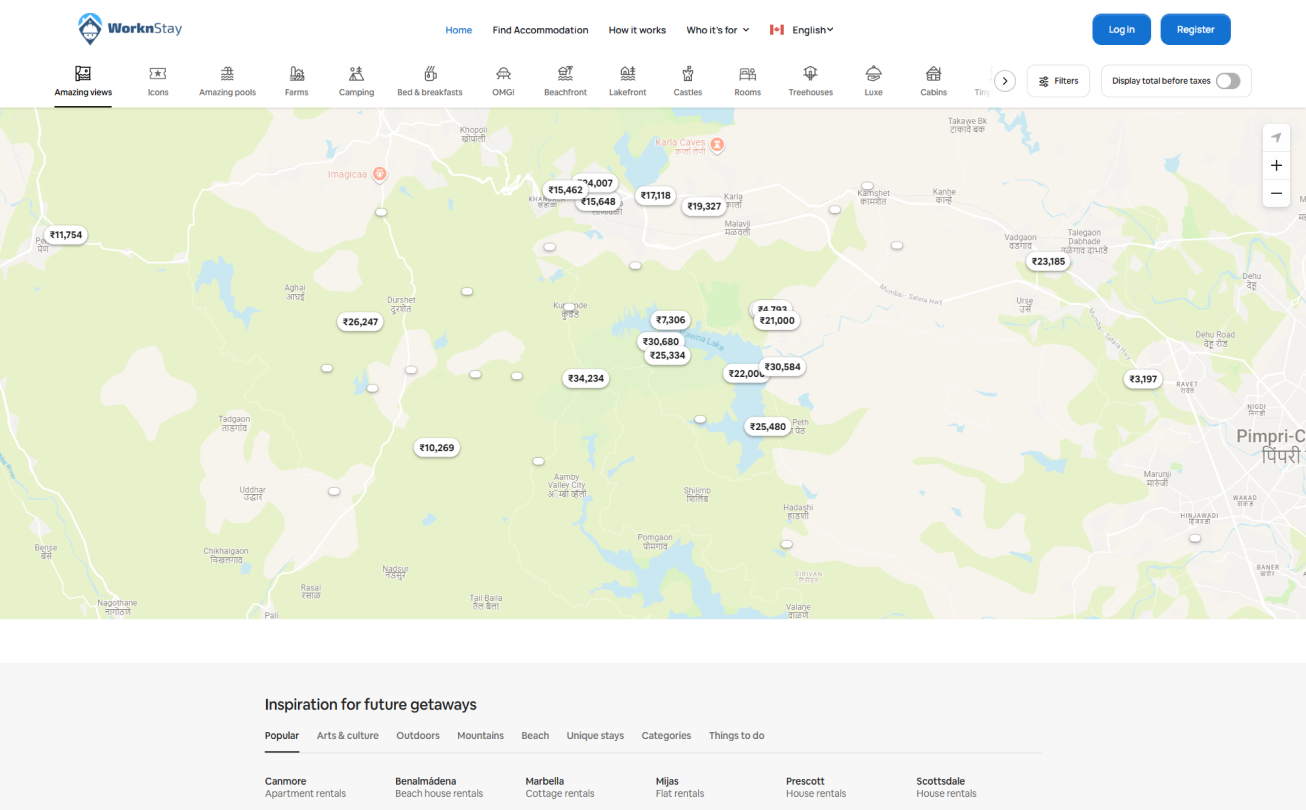The height and width of the screenshot is (810, 1306).
Task: Select the Amazing pools category icon
Action: pyautogui.click(x=227, y=74)
